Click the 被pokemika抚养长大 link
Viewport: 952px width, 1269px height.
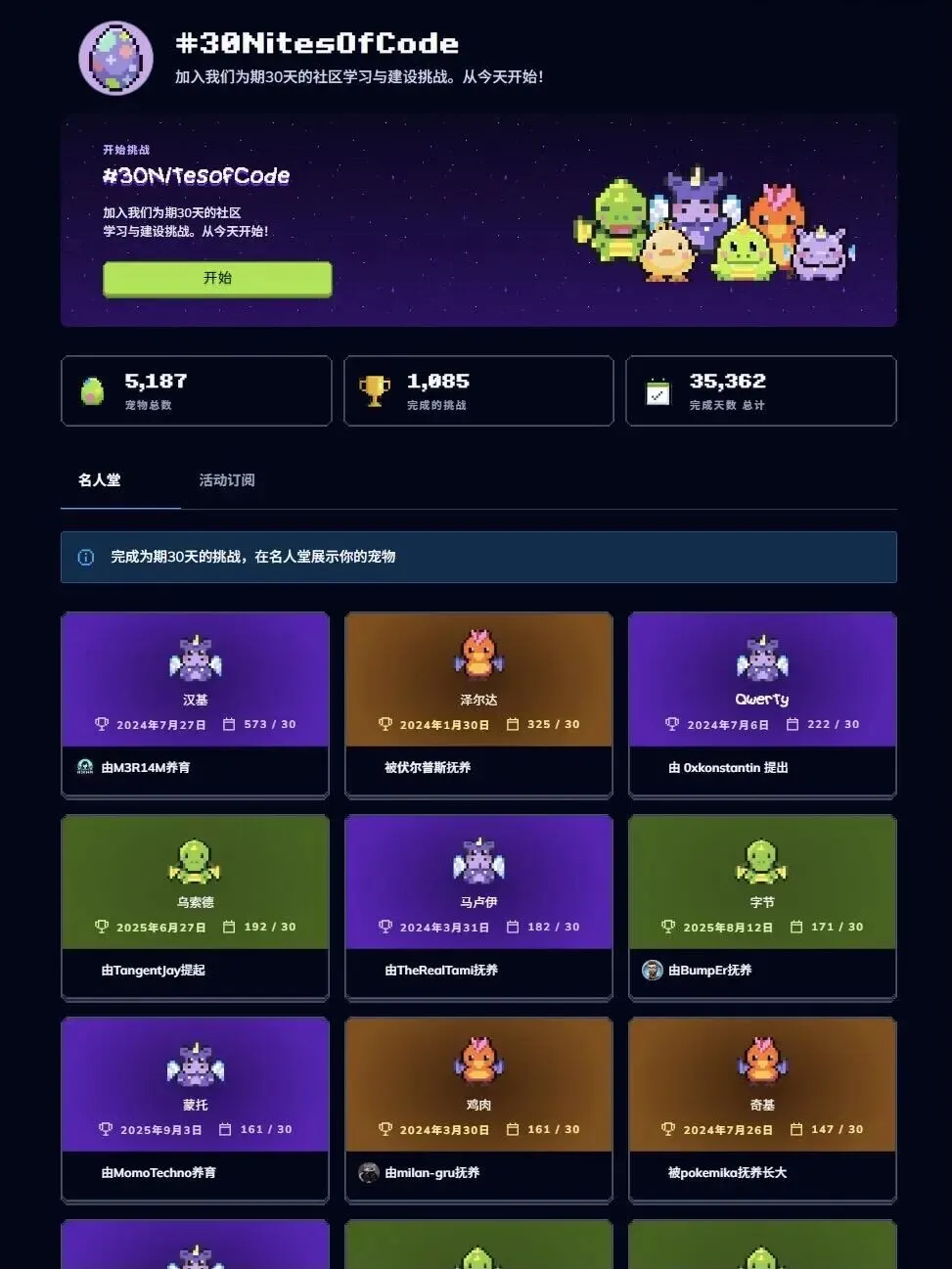coord(727,1172)
